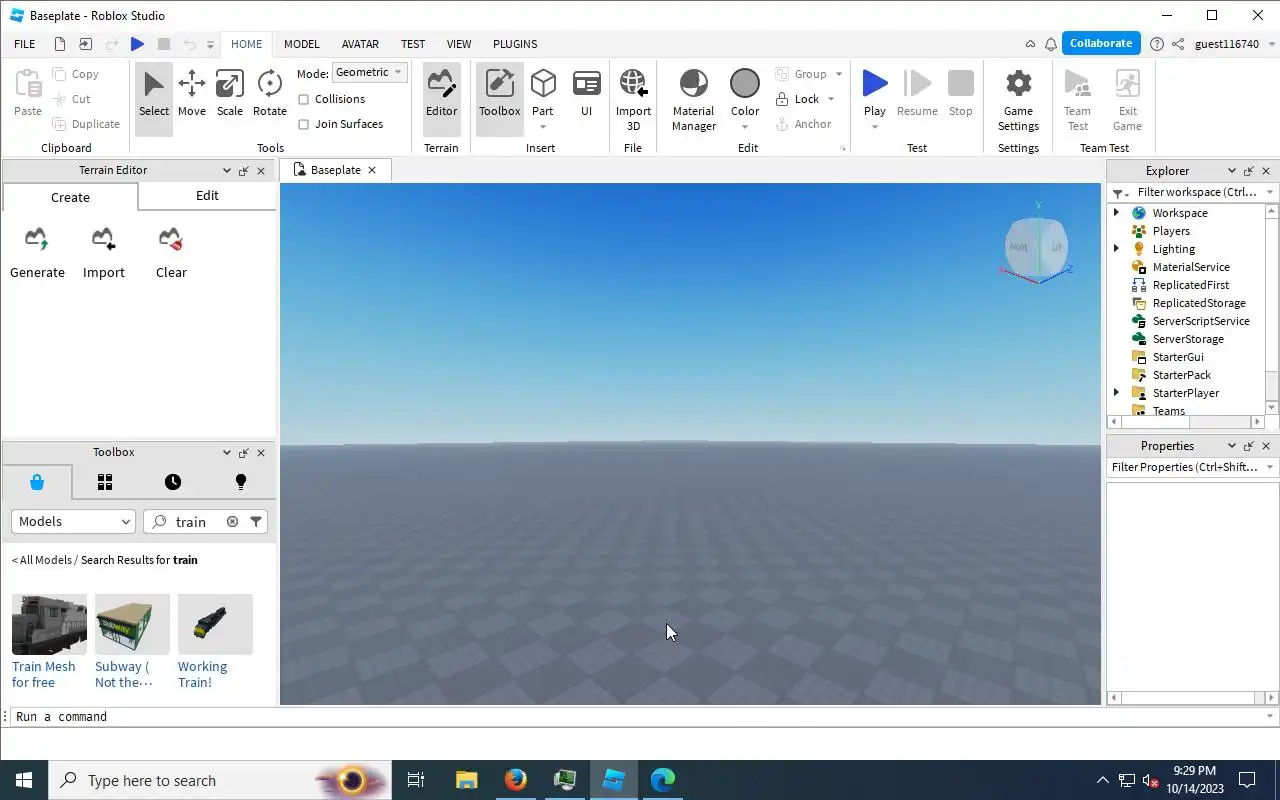Open Microsoft Edge from the taskbar
This screenshot has width=1280, height=800.
(663, 780)
